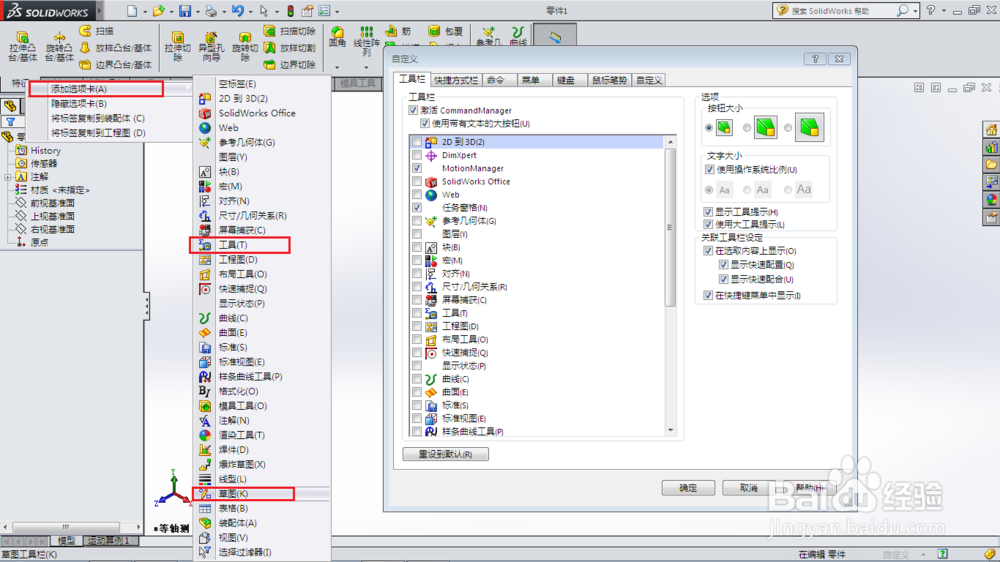
Task: Click the filter funnel icon in feature tree
Action: (11, 121)
